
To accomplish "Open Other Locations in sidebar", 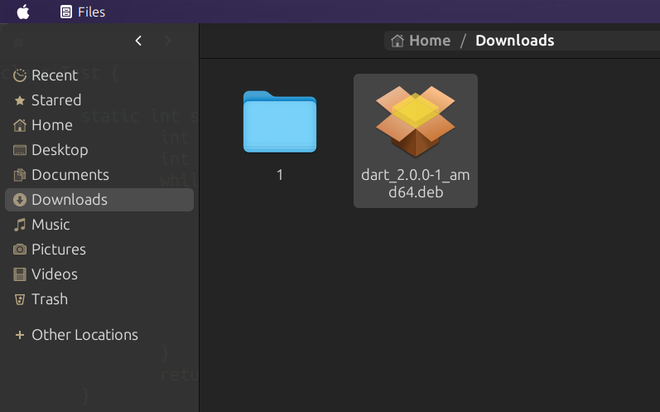I will [84, 335].
